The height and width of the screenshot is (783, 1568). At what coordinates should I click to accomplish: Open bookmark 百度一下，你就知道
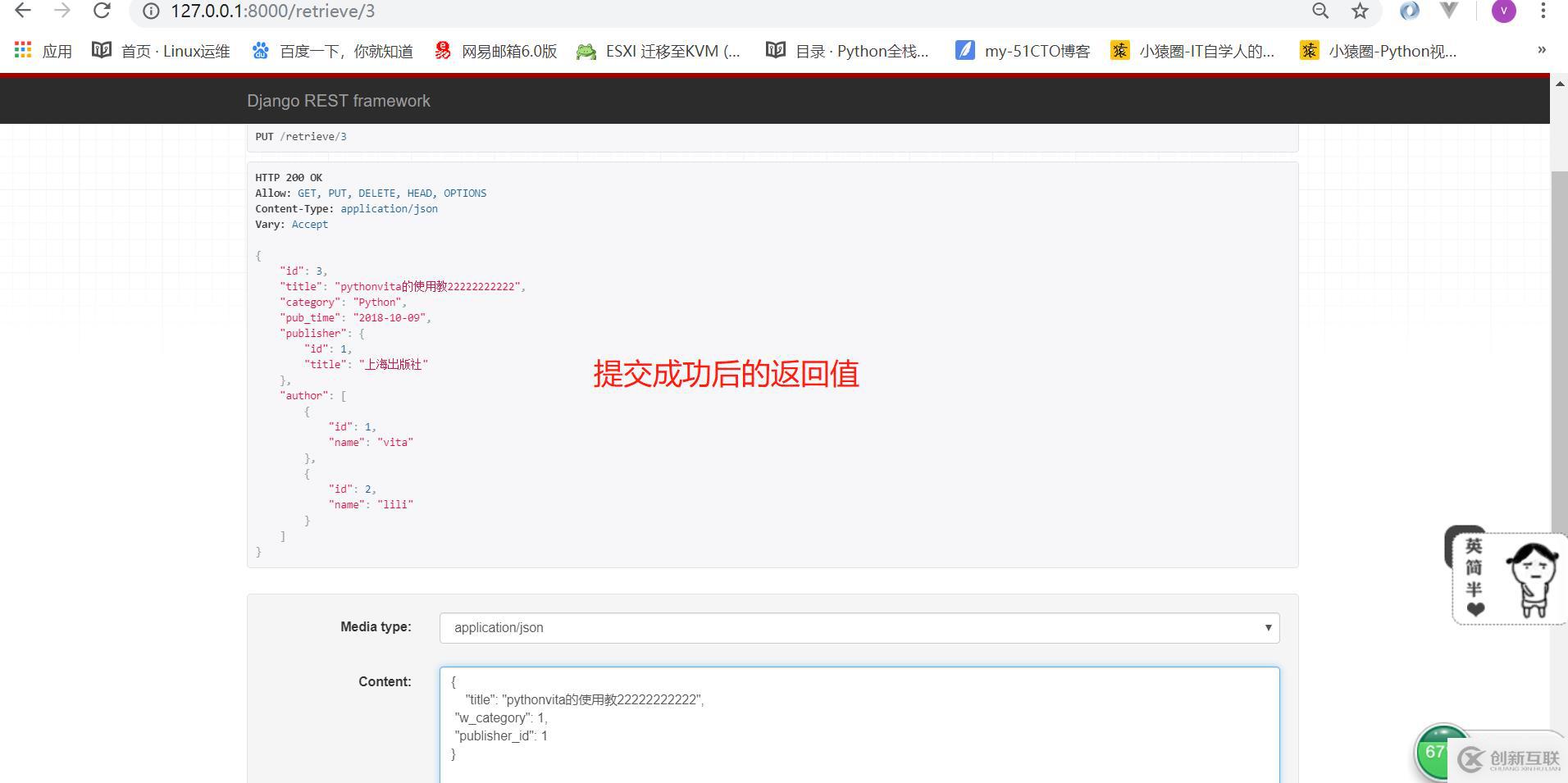[332, 51]
